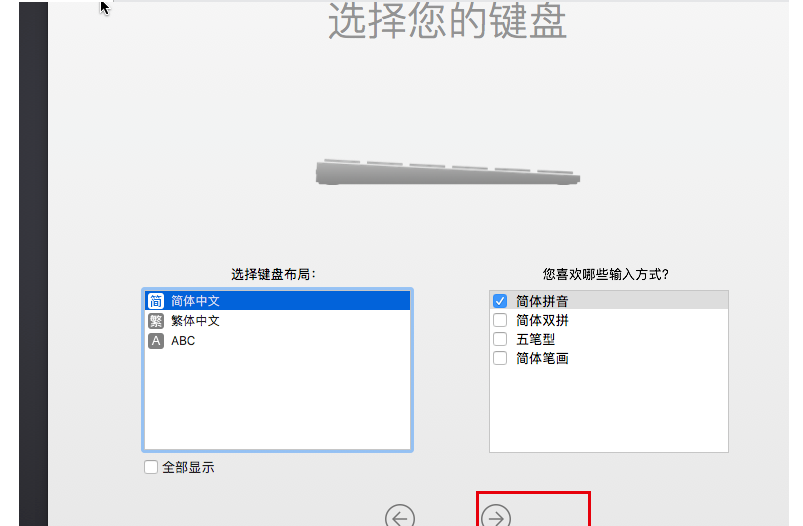Click the 简体拼音 label text
Screen dimensions: 803x526
(542, 301)
